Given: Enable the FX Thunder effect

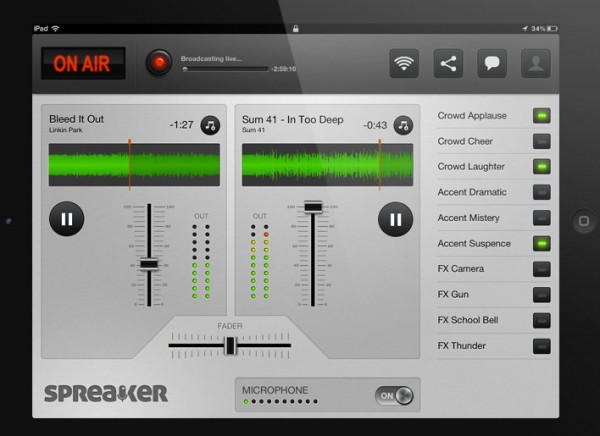Looking at the screenshot, I should [541, 346].
